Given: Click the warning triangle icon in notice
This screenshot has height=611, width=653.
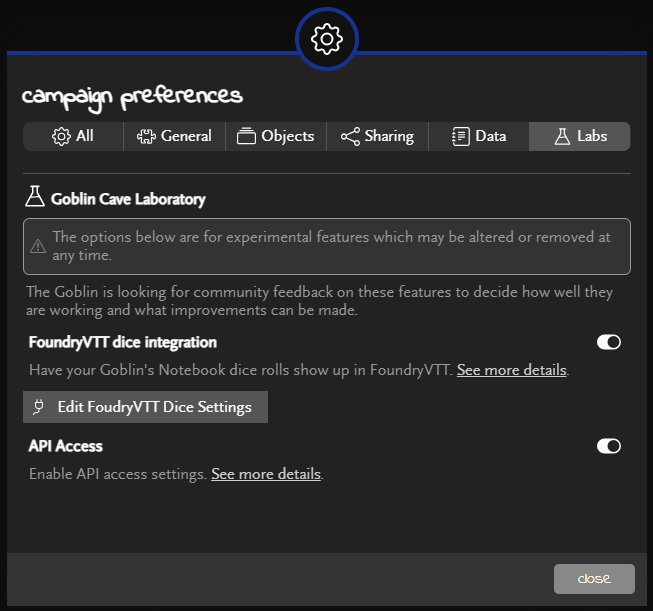Looking at the screenshot, I should (38, 246).
